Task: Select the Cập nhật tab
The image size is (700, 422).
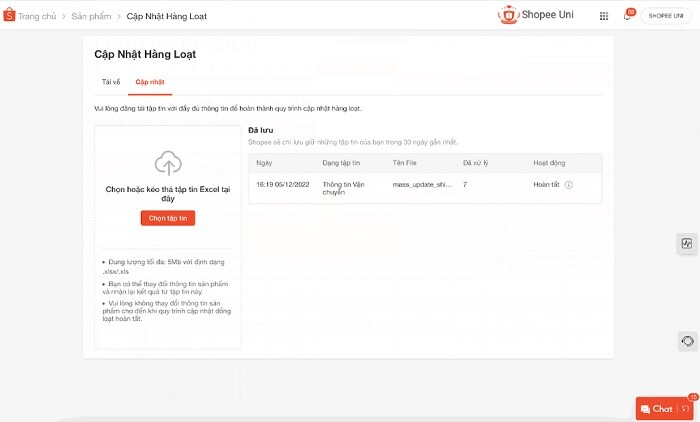Action: coord(151,81)
